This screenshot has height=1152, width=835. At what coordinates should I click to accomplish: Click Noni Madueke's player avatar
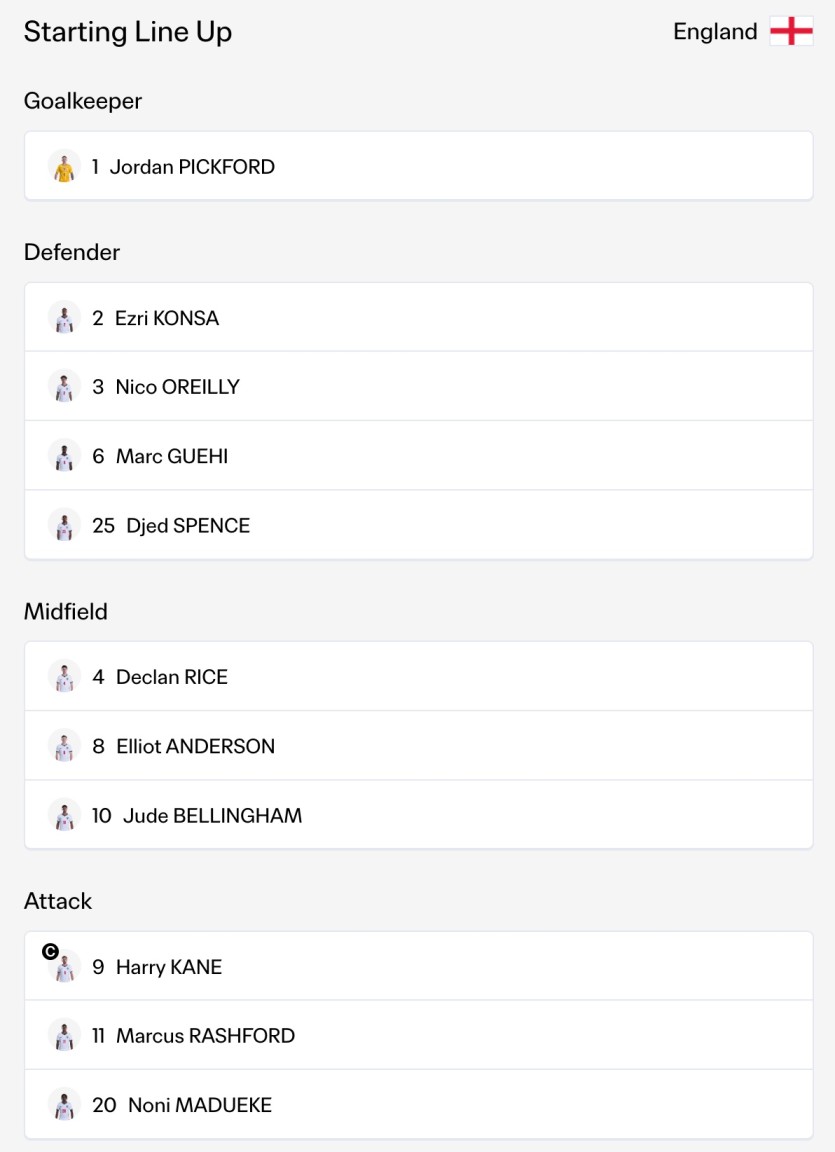coord(65,1104)
